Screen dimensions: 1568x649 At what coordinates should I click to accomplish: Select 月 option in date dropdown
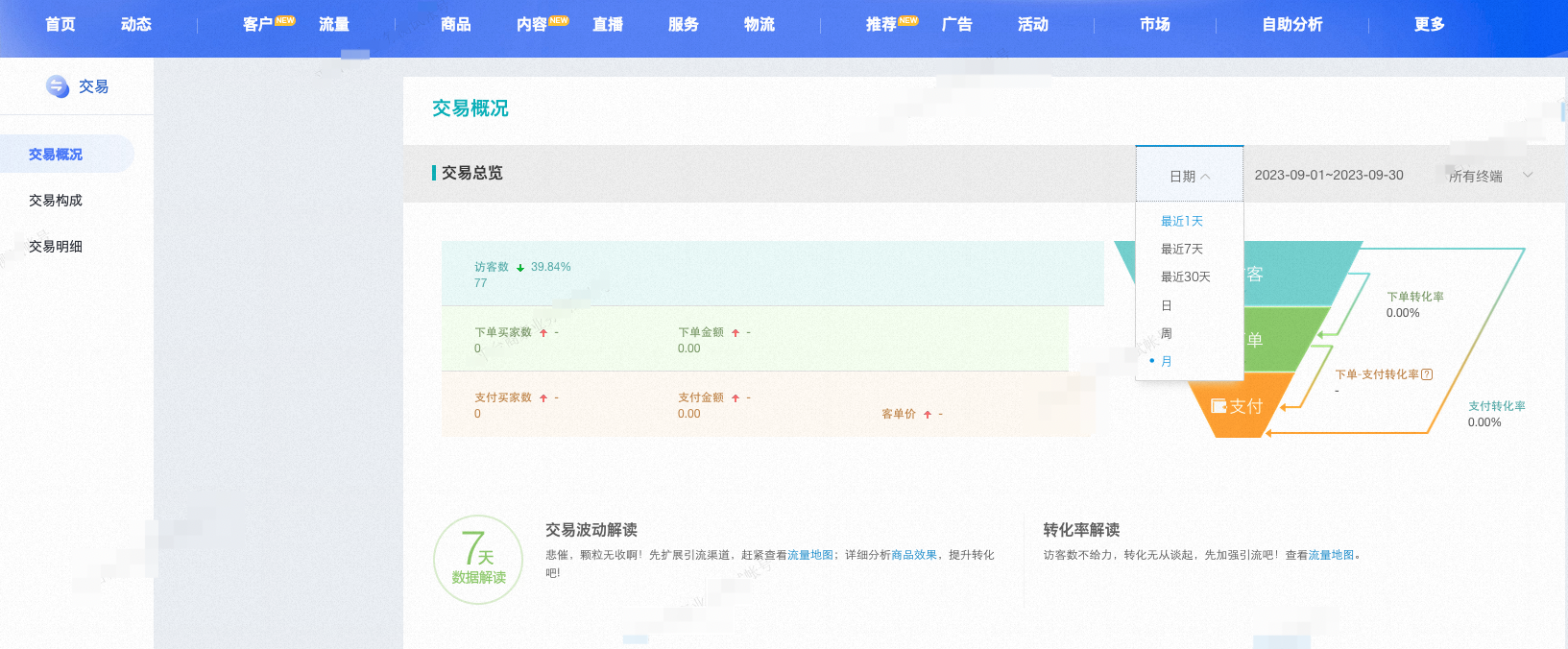pos(1167,361)
